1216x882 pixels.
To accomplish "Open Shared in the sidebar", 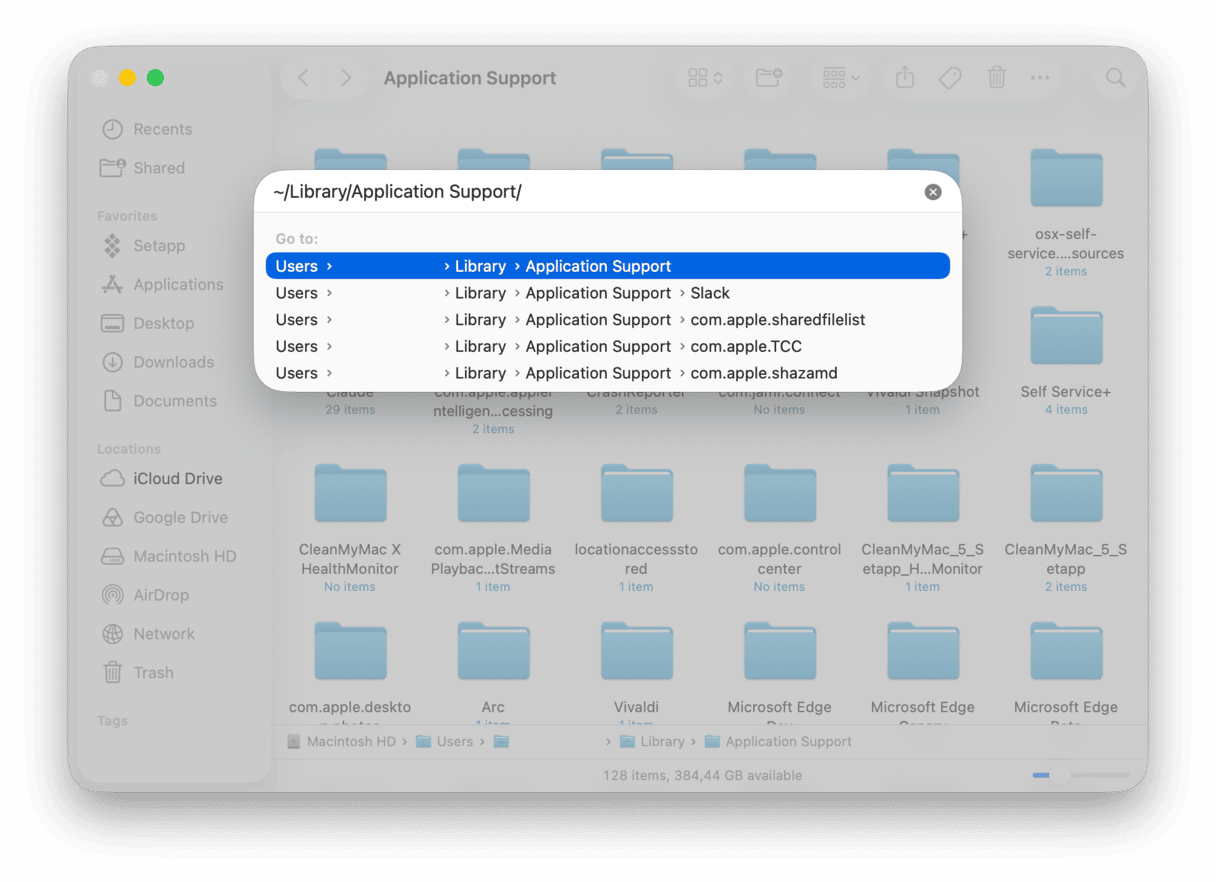I will pyautogui.click(x=144, y=168).
